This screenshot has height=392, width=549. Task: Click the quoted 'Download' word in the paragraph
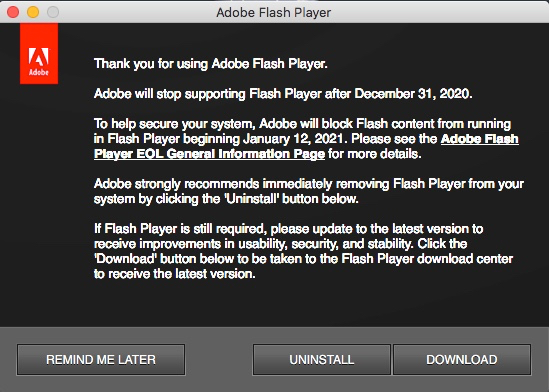coord(125,259)
